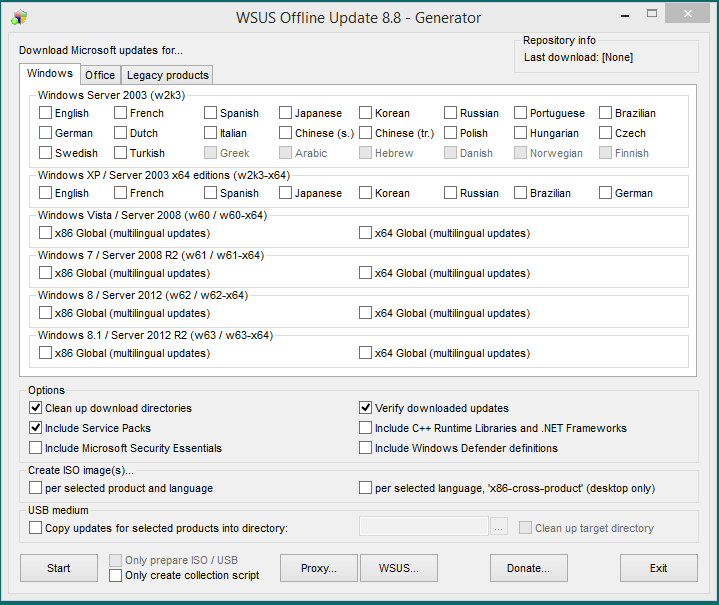Screen dimensions: 719x605
Task: Select the Windows tab
Action: 50,73
